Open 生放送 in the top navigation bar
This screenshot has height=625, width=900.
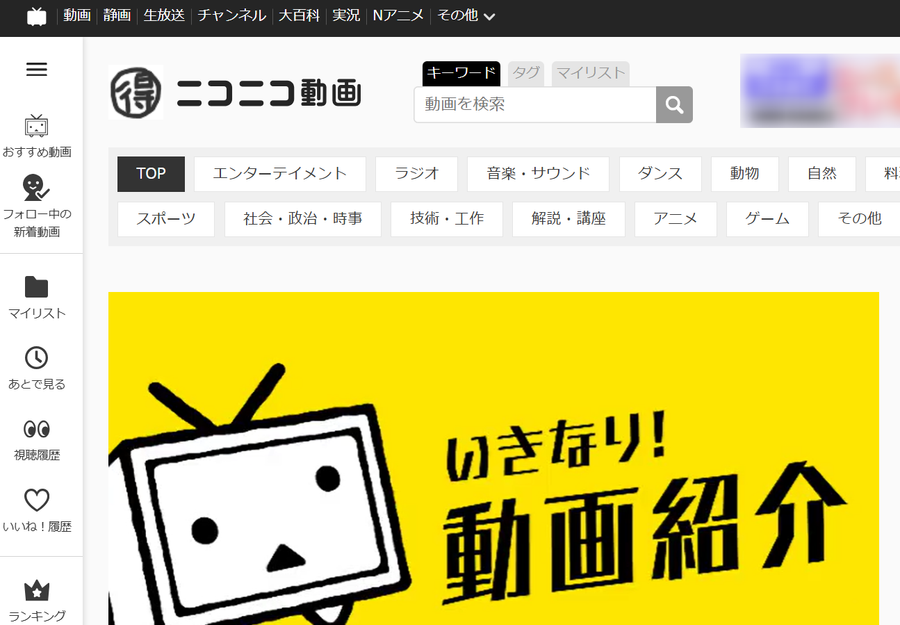click(164, 15)
